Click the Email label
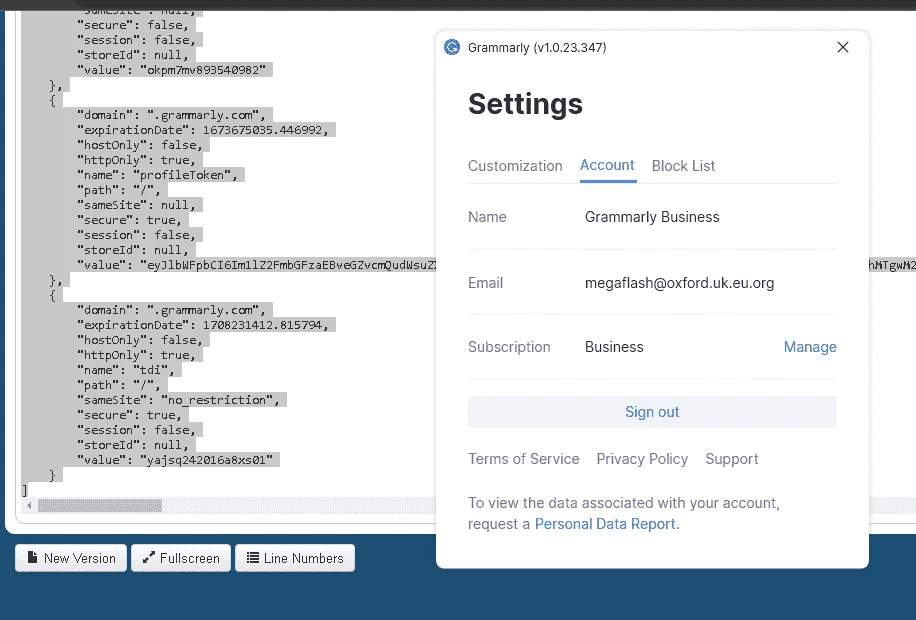Viewport: 916px width, 620px height. pyautogui.click(x=485, y=283)
